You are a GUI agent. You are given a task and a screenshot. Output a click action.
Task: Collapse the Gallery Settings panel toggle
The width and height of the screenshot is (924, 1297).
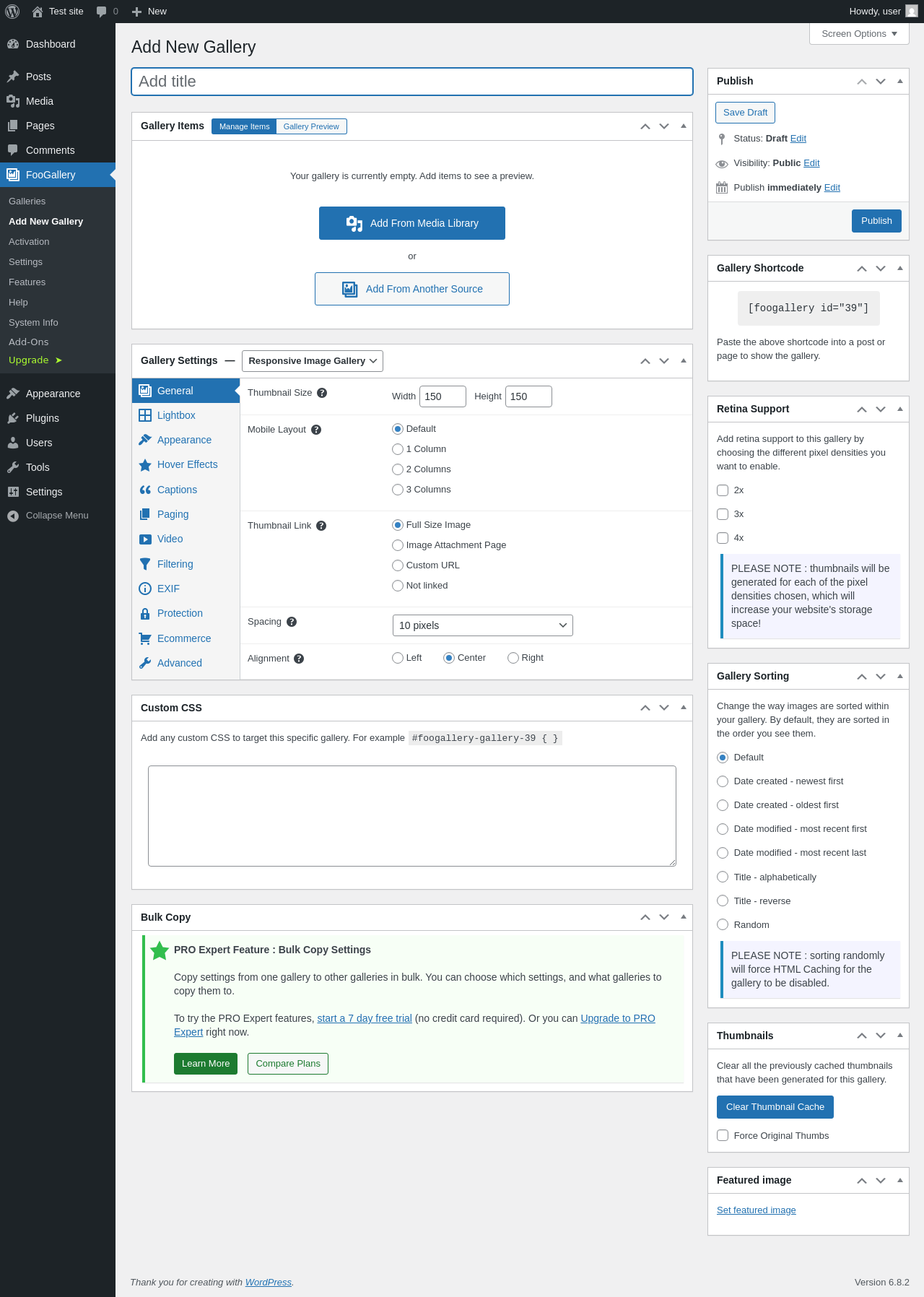click(x=683, y=361)
